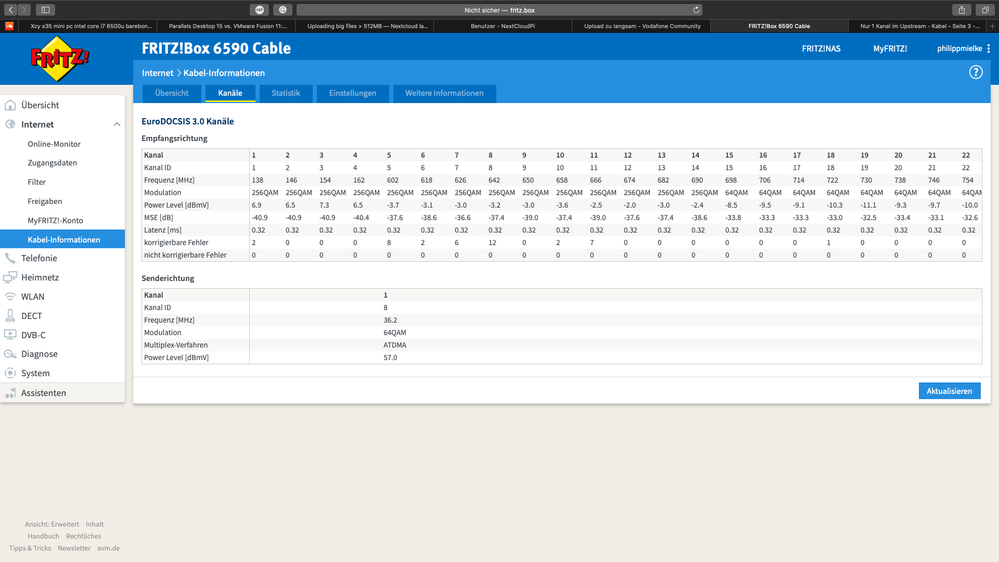Open the MyFRITZ! header link
Image resolution: width=999 pixels, height=562 pixels.
click(890, 48)
